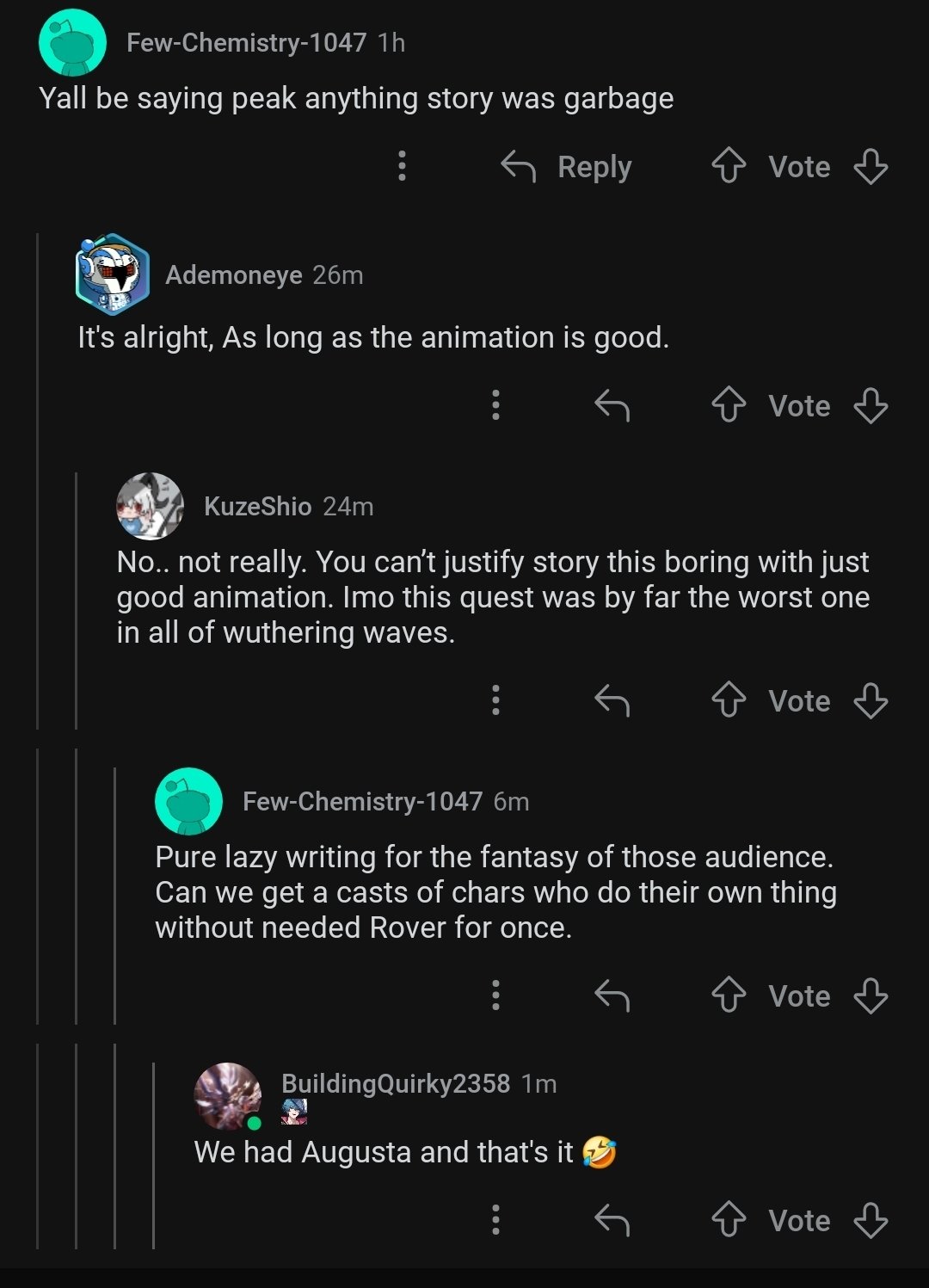Open Ademoneye's user profile link
The height and width of the screenshot is (1288, 929).
pos(233,275)
